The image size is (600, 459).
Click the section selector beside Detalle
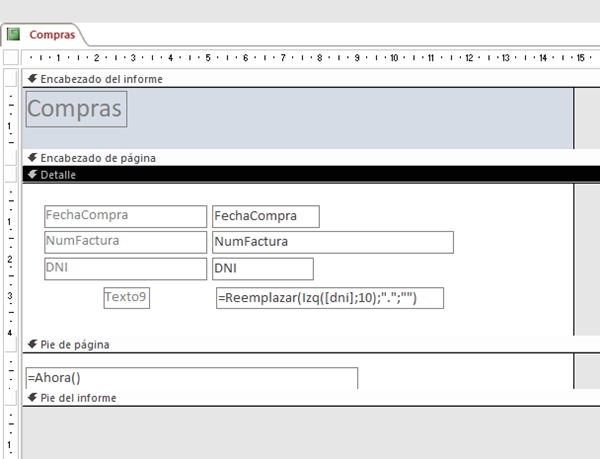pos(10,174)
